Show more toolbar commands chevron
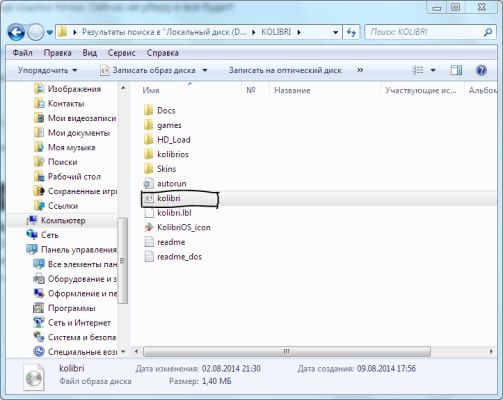Screen dimensions: 503x400 pyautogui.click(x=360, y=70)
